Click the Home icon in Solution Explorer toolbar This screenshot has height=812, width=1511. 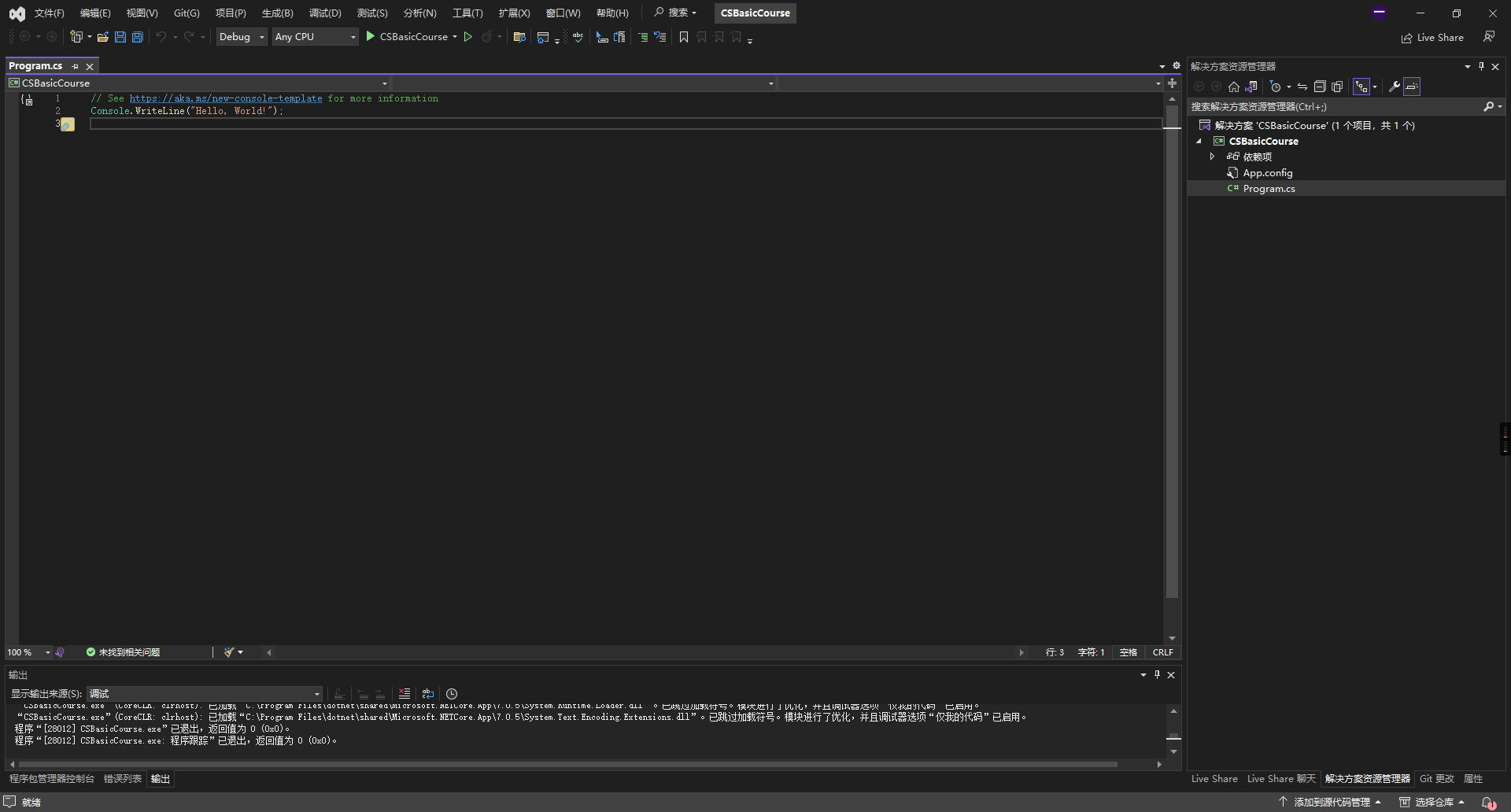tap(1233, 87)
